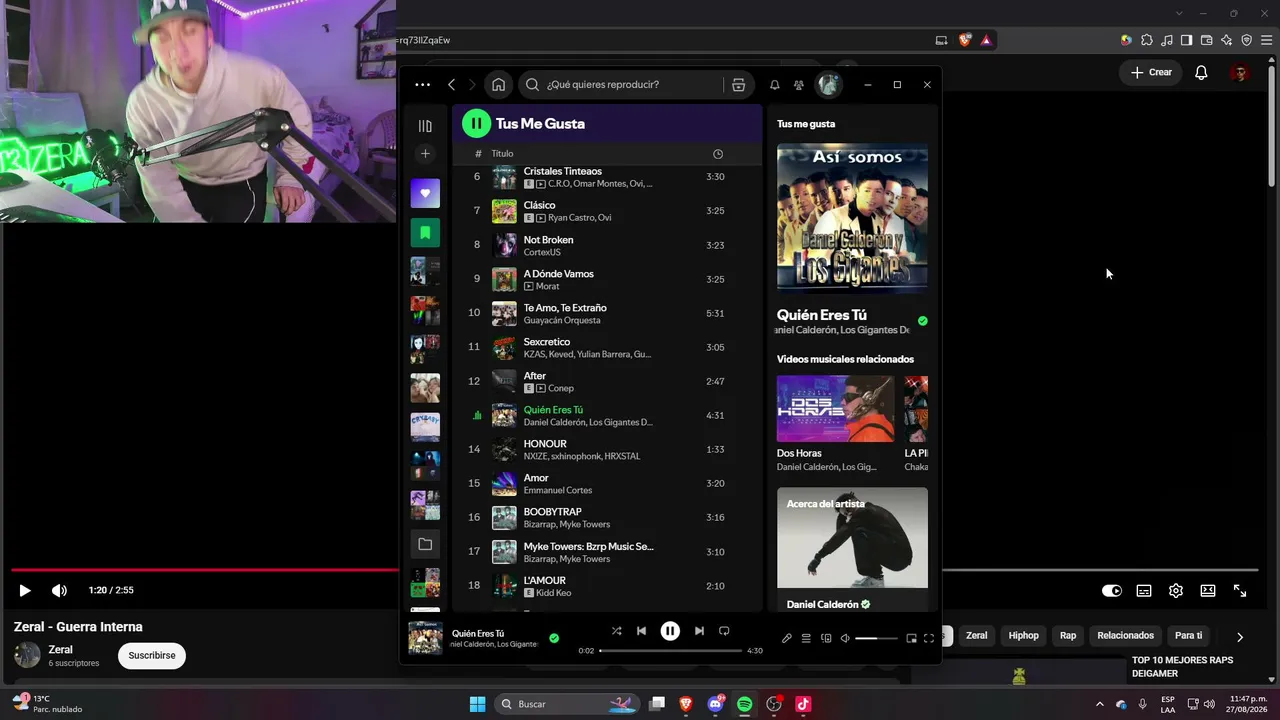Enter YouTube full screen
The height and width of the screenshot is (720, 1280).
tap(1240, 591)
